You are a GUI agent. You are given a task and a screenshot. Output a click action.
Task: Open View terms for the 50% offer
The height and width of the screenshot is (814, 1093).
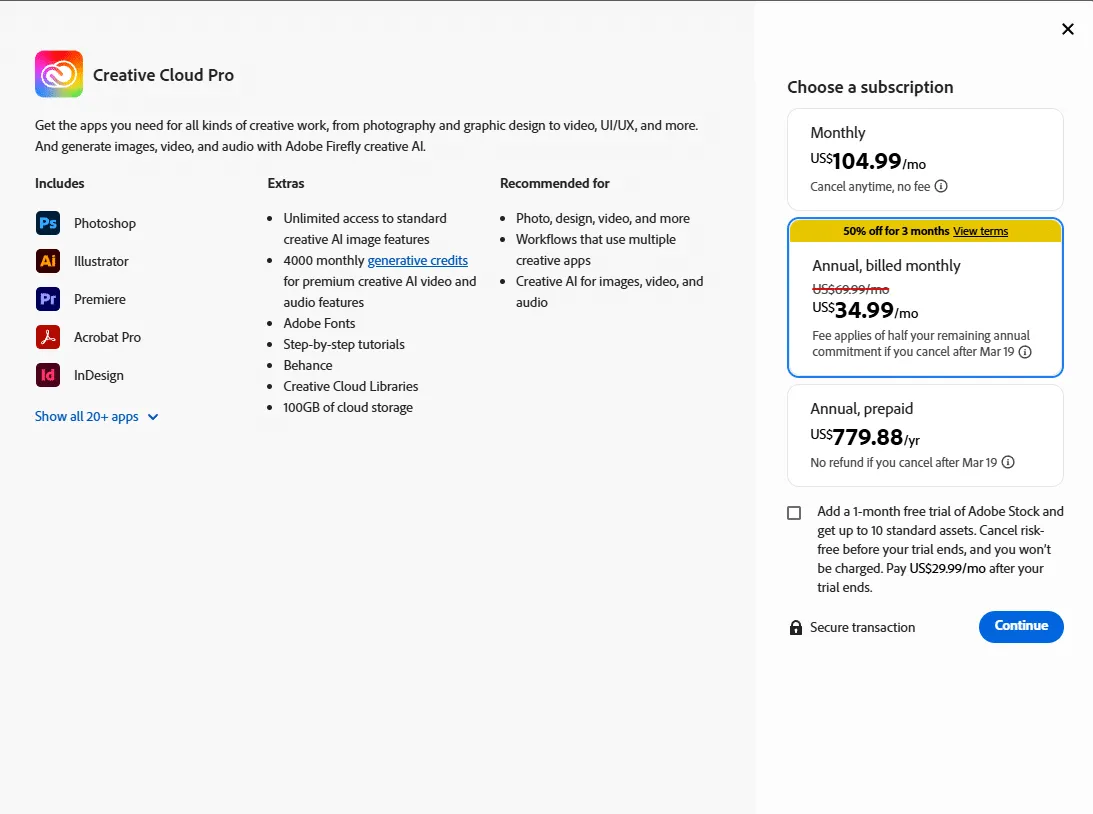980,231
